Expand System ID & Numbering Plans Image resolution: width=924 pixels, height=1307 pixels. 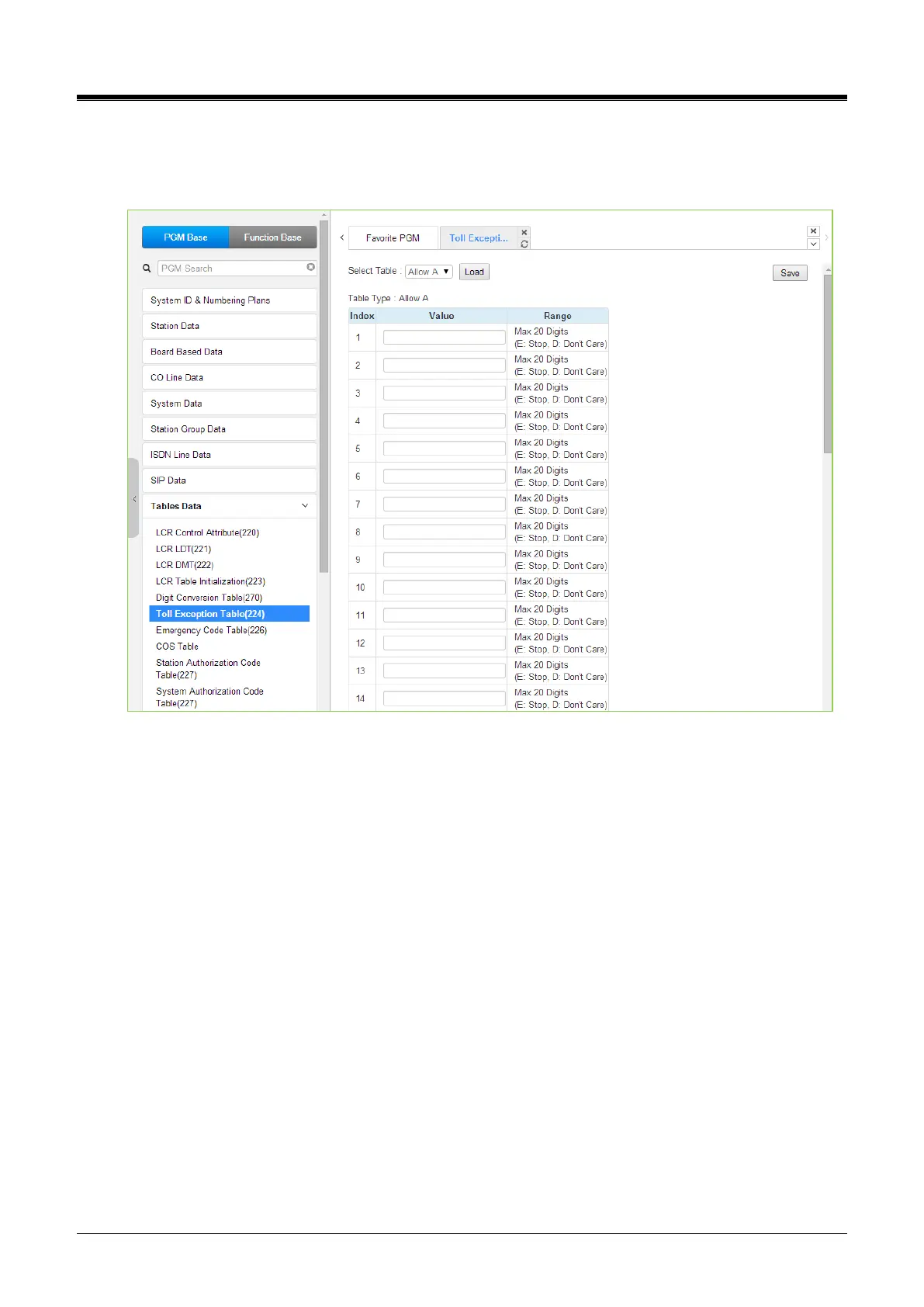point(230,300)
